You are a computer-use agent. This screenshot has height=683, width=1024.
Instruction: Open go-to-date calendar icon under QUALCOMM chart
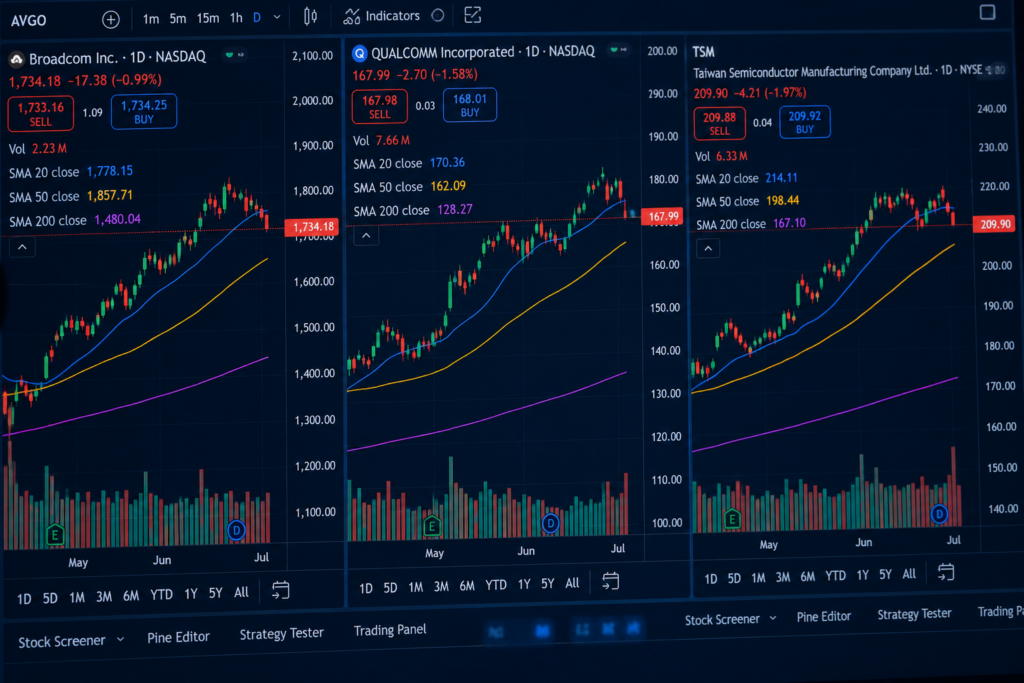(611, 580)
